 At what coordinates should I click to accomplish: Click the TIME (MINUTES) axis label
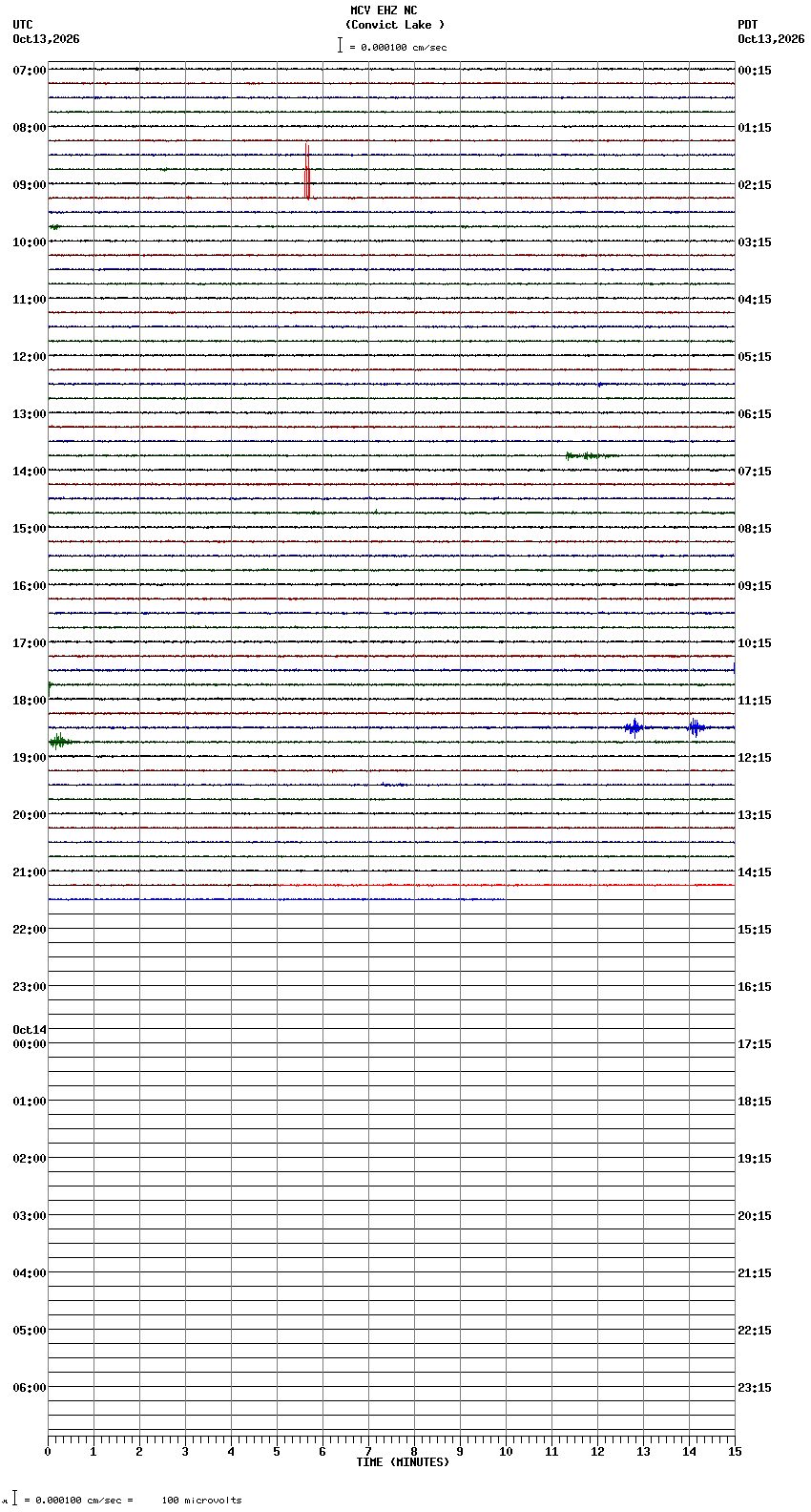[x=403, y=1462]
